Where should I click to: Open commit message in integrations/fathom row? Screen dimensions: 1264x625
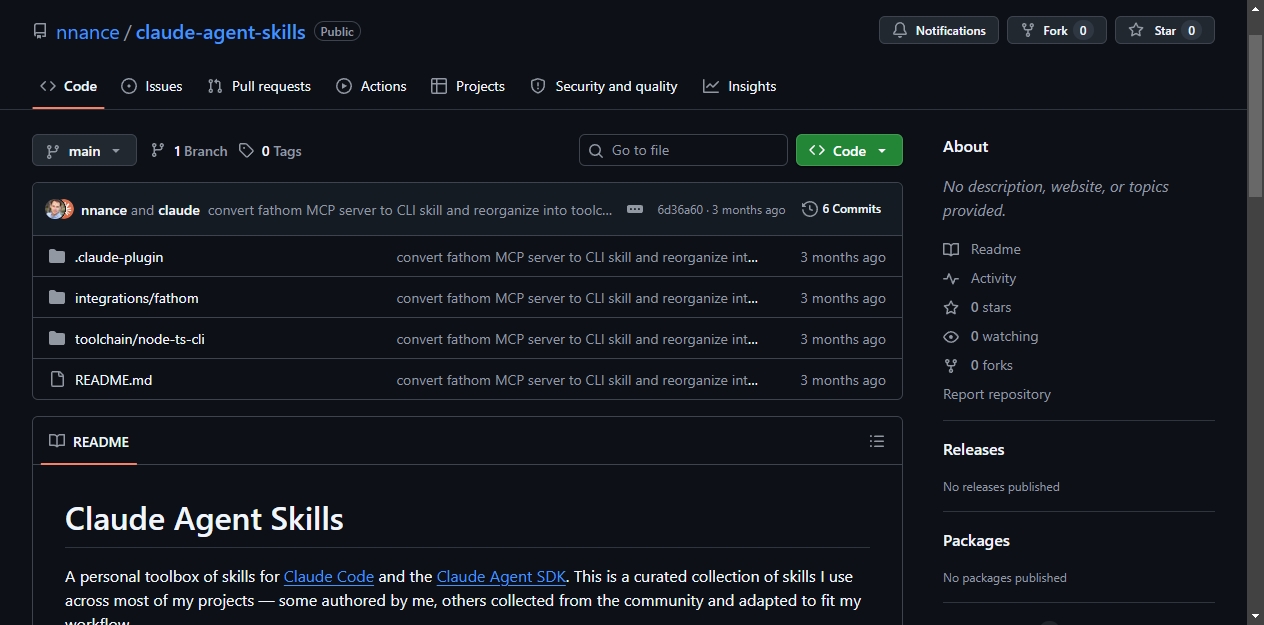coord(577,298)
